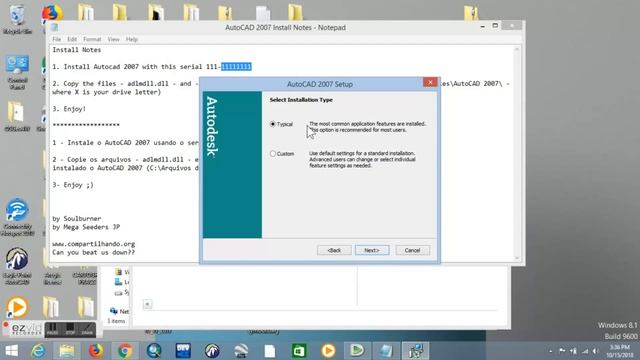Click the 'by Soulburner' line in Notepad
The width and height of the screenshot is (640, 360).
(x=77, y=218)
